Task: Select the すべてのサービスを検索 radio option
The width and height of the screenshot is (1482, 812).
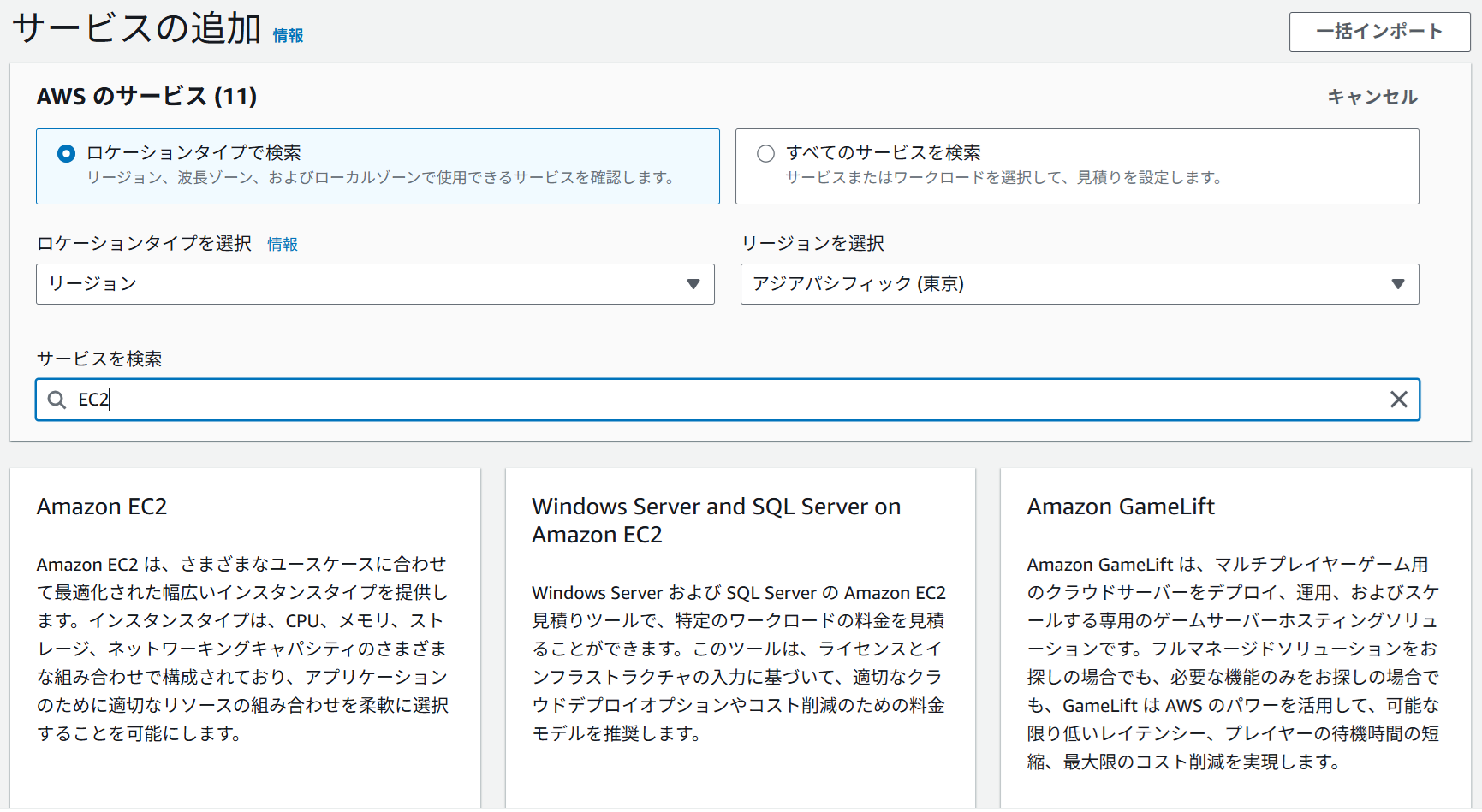Action: click(765, 153)
